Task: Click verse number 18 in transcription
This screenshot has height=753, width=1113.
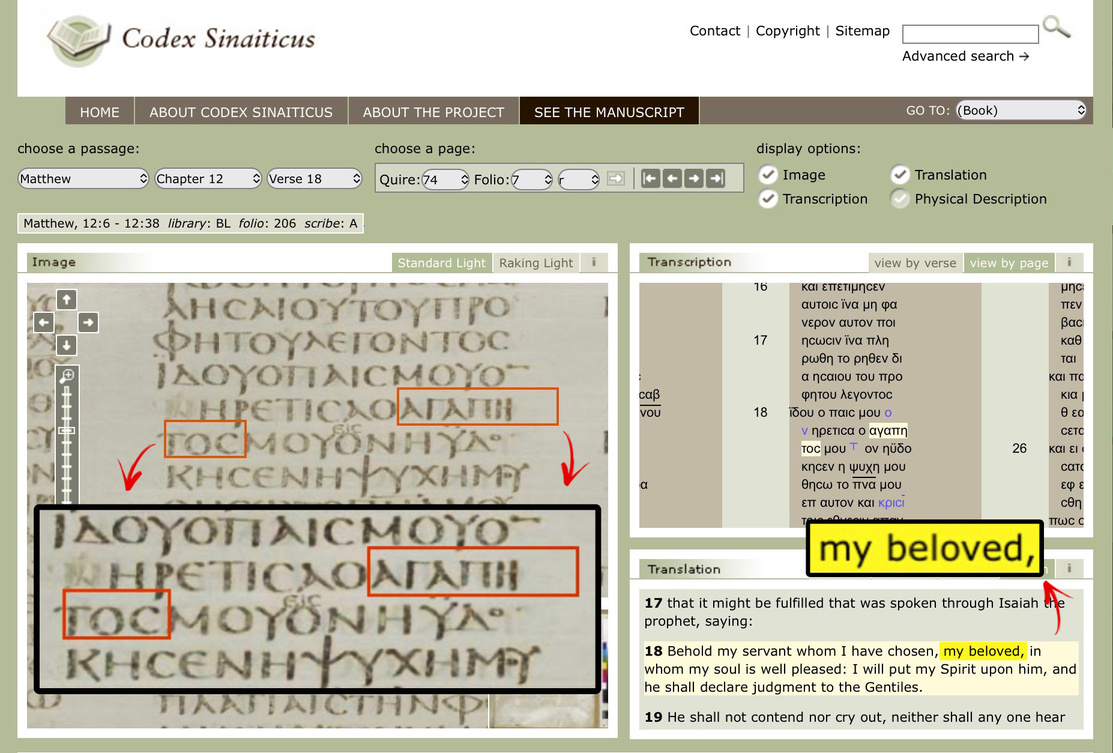Action: point(760,412)
